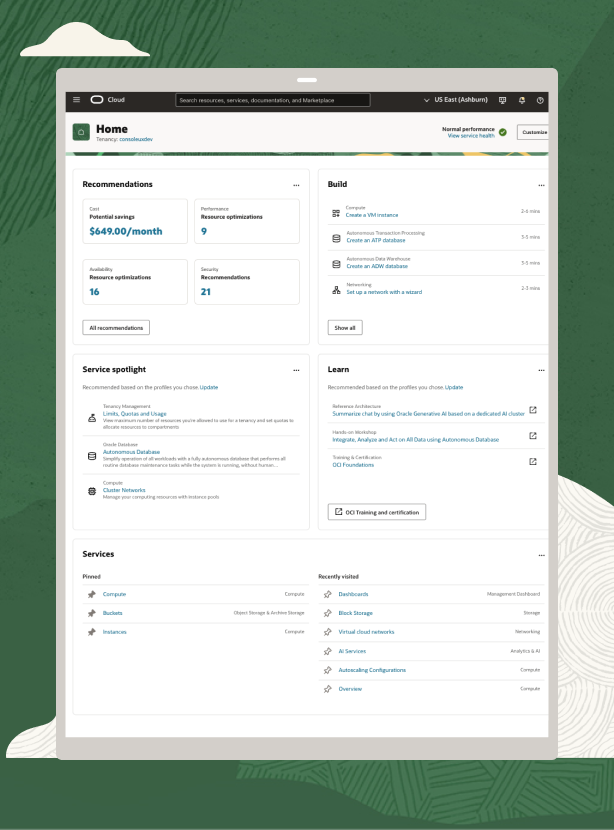This screenshot has width=614, height=830.
Task: Open Virtual cloud networks link
Action: [366, 632]
